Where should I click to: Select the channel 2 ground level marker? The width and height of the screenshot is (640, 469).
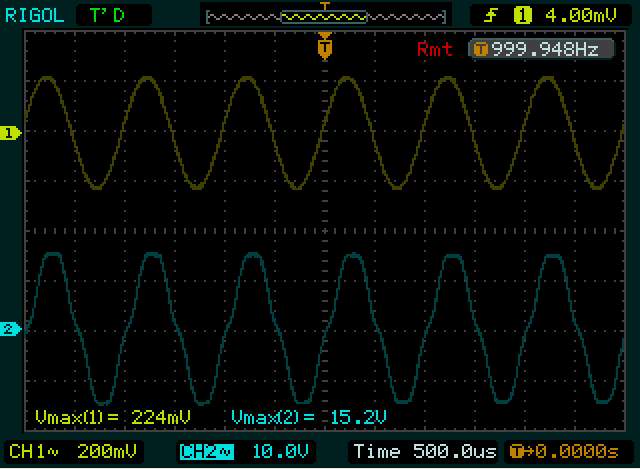(x=11, y=329)
